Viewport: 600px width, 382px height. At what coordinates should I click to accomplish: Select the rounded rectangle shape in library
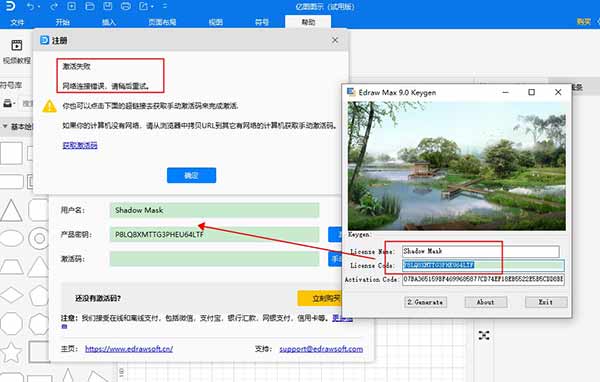(11, 181)
